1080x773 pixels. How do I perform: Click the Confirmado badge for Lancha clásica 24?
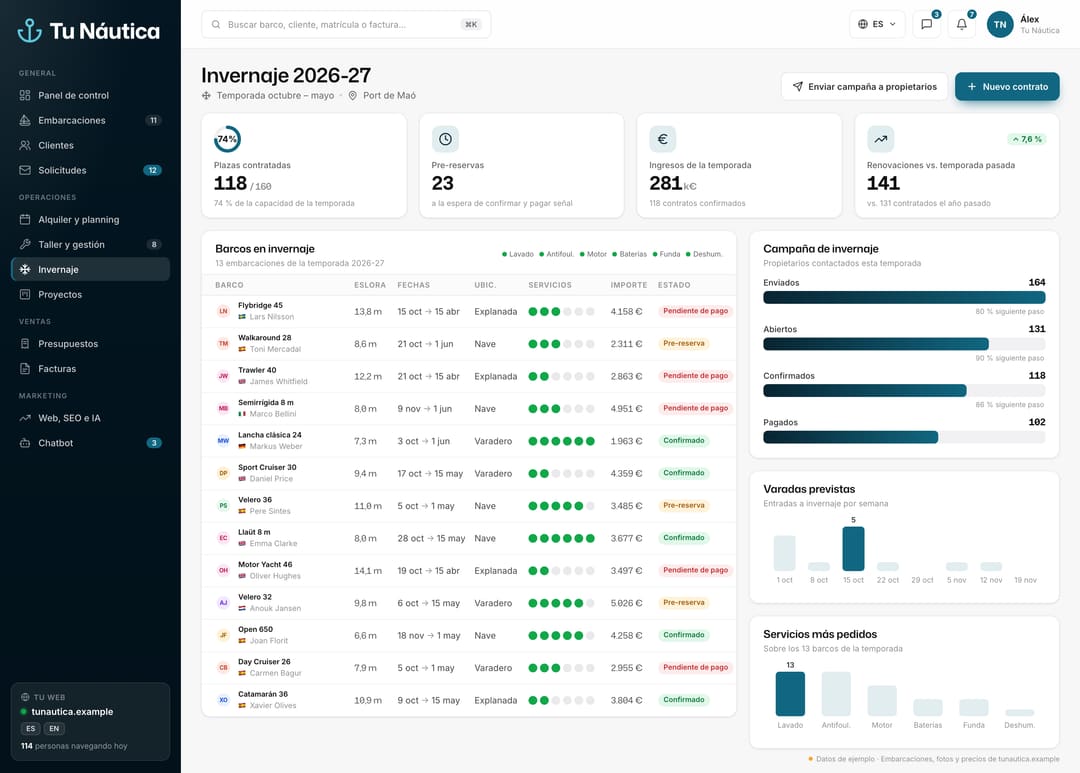[683, 441]
